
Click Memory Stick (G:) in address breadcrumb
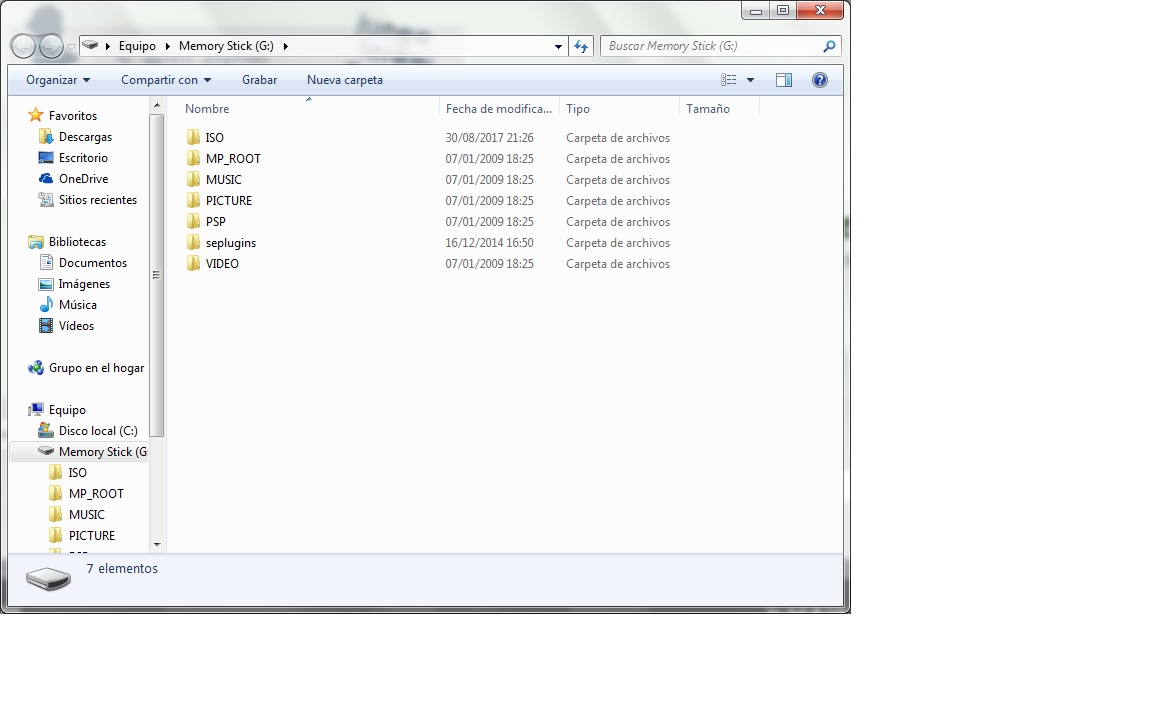pyautogui.click(x=226, y=46)
